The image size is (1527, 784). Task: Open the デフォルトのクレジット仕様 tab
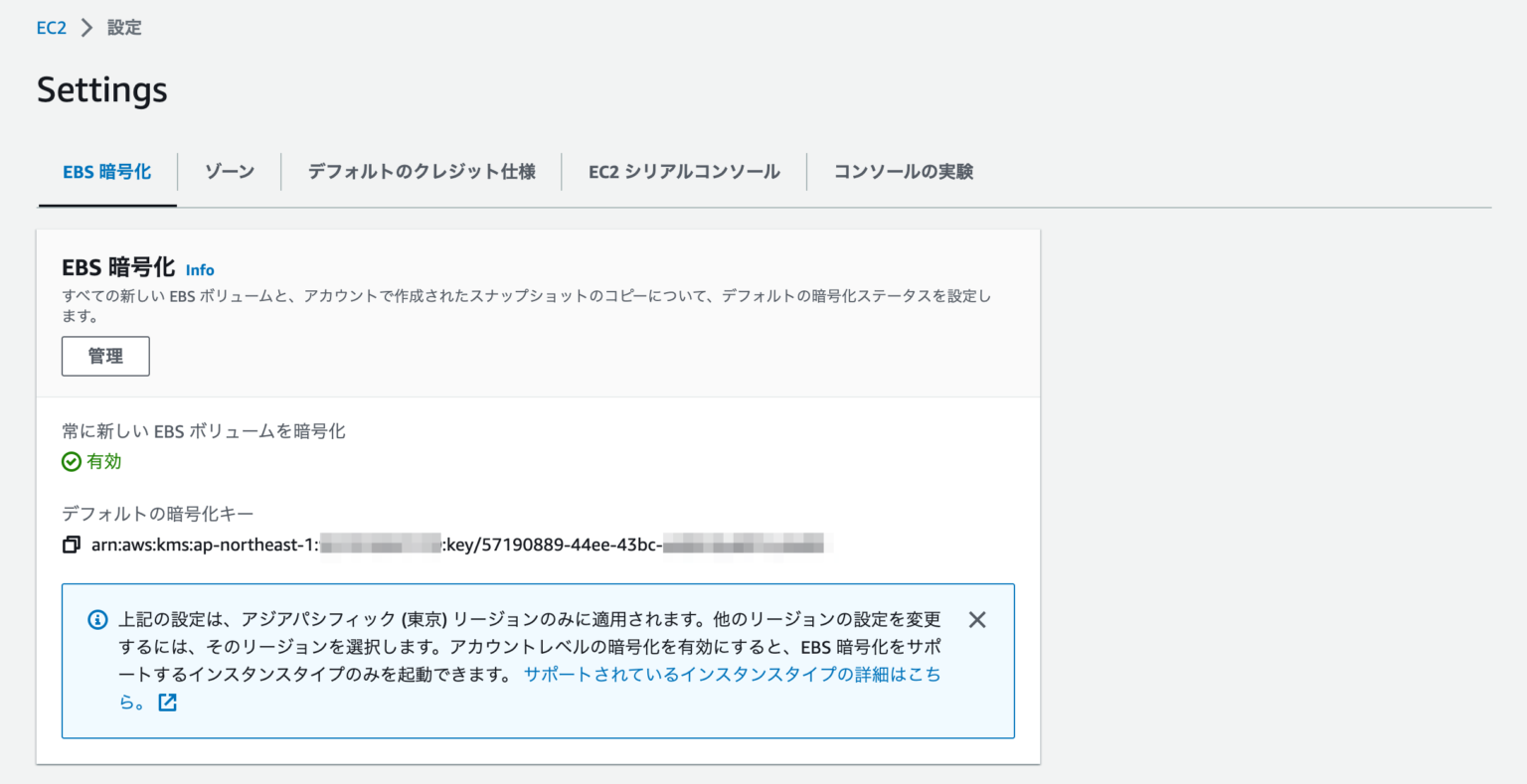click(x=421, y=171)
